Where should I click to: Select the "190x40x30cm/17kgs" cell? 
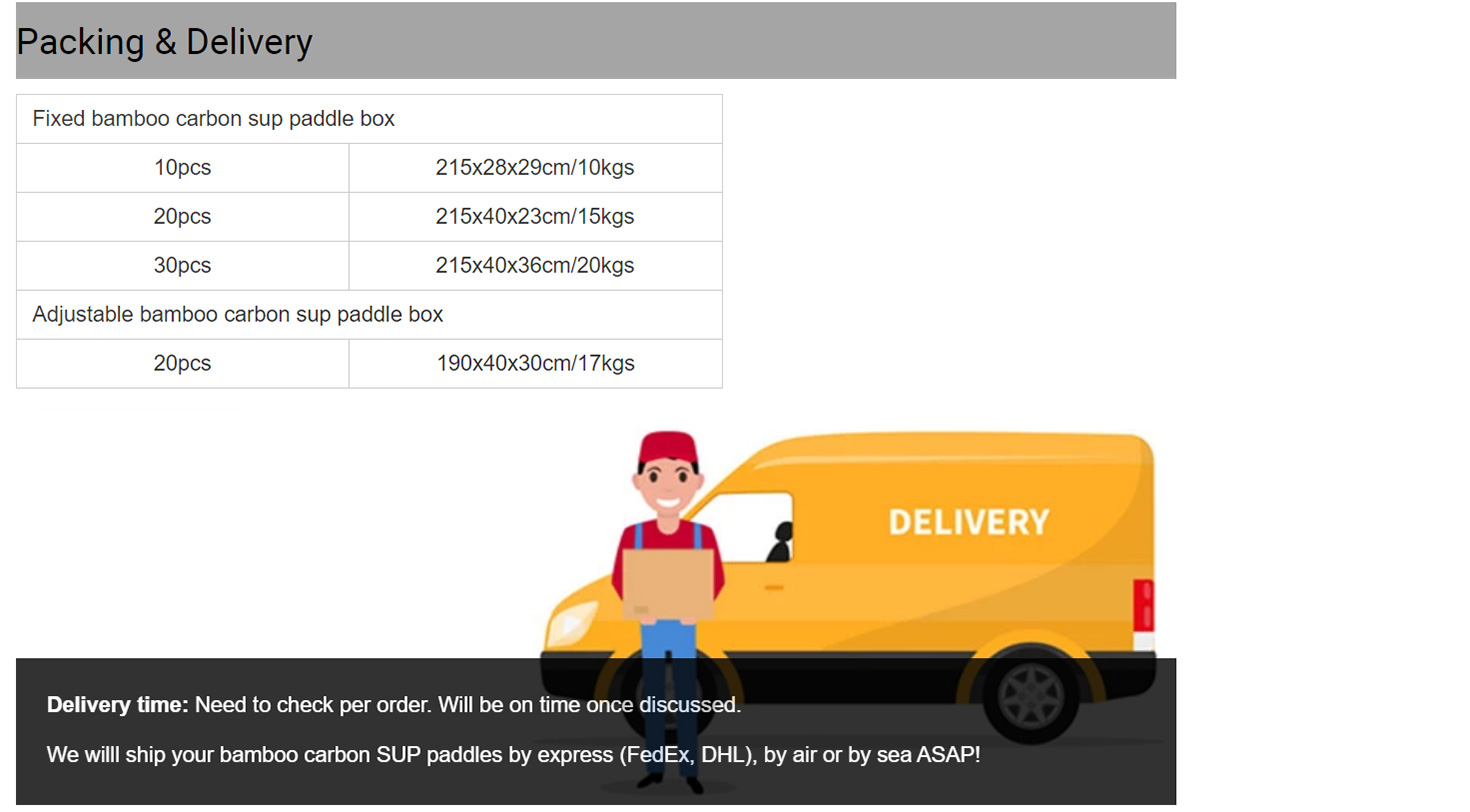tap(534, 364)
